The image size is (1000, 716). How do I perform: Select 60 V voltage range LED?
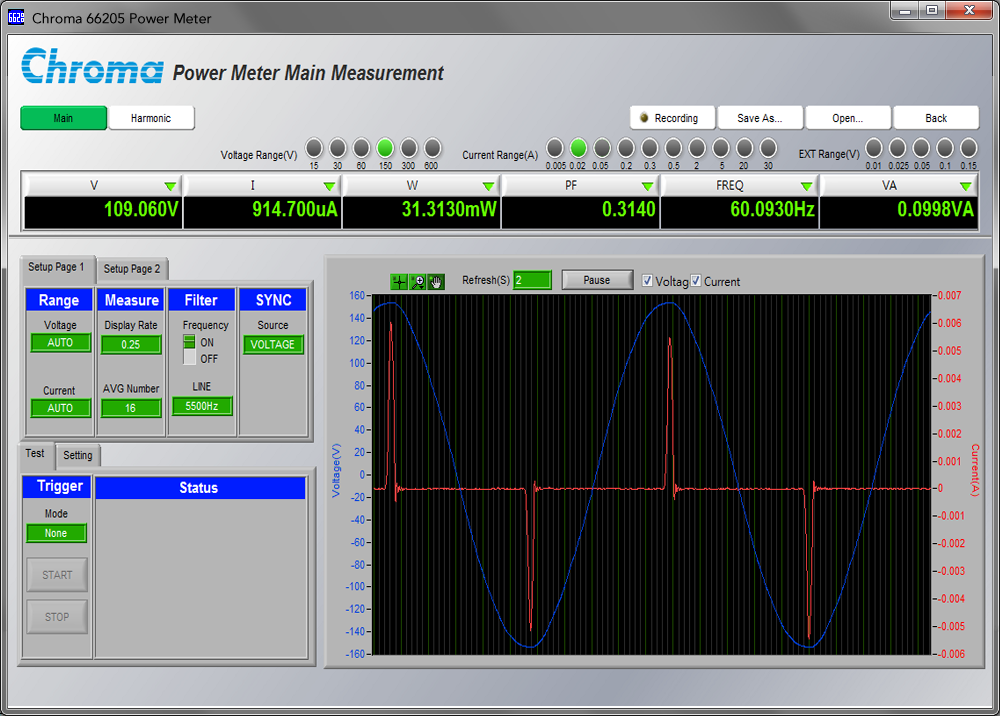(x=361, y=148)
